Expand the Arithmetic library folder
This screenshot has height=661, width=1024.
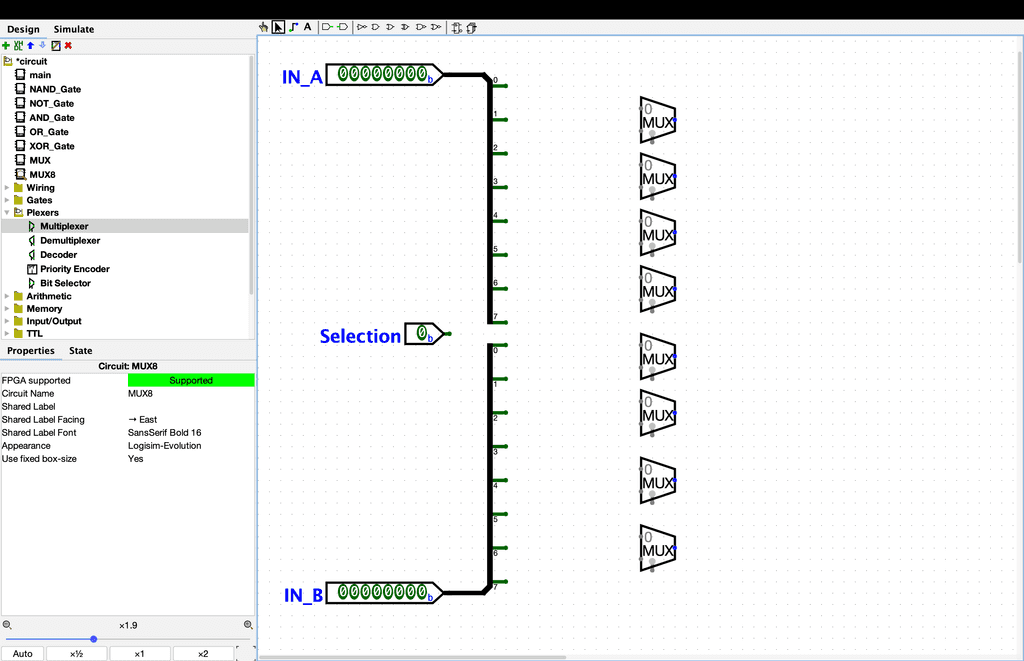[x=8, y=296]
